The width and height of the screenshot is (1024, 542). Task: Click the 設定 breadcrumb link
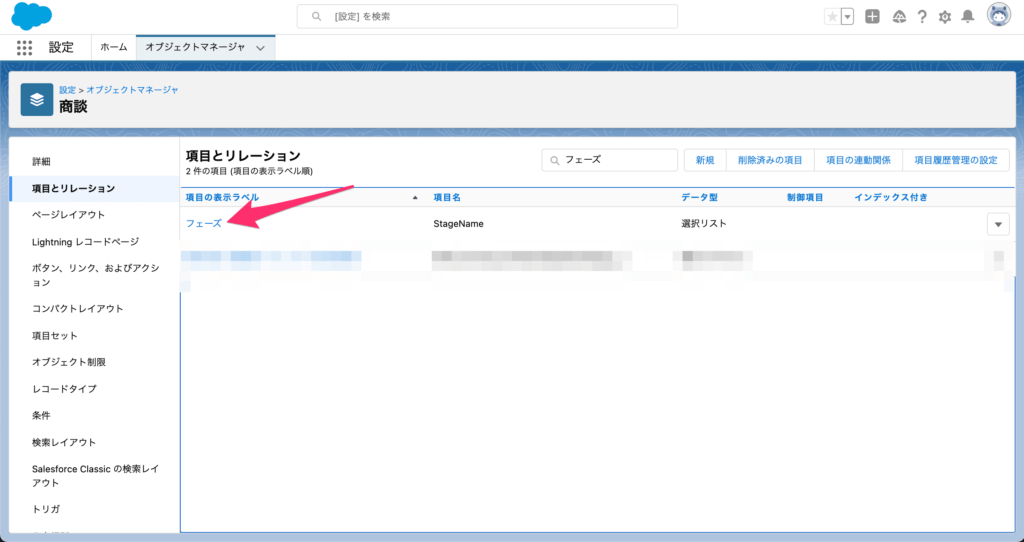[67, 89]
